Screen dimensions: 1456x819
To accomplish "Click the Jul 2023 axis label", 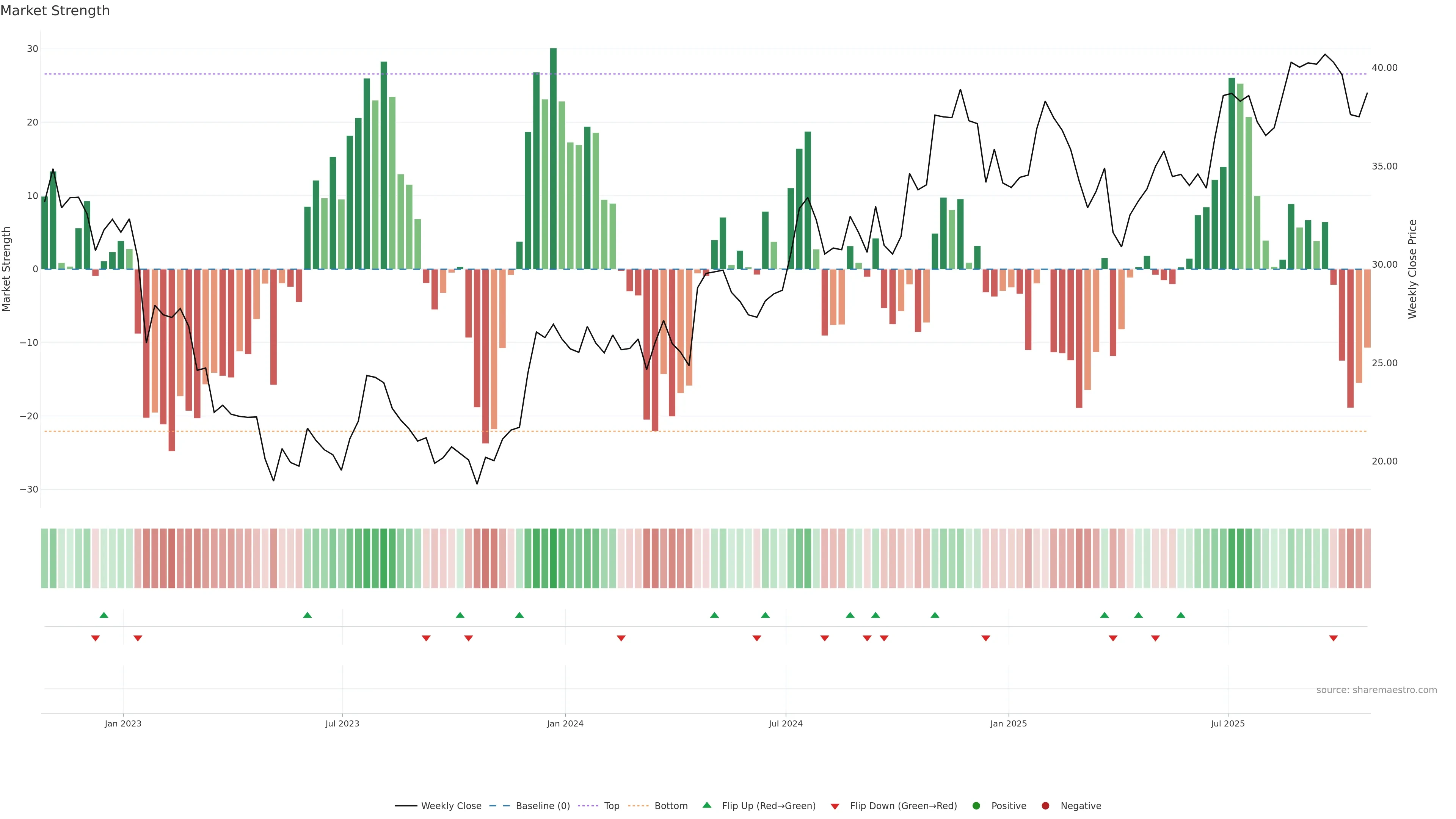I will coord(342,723).
